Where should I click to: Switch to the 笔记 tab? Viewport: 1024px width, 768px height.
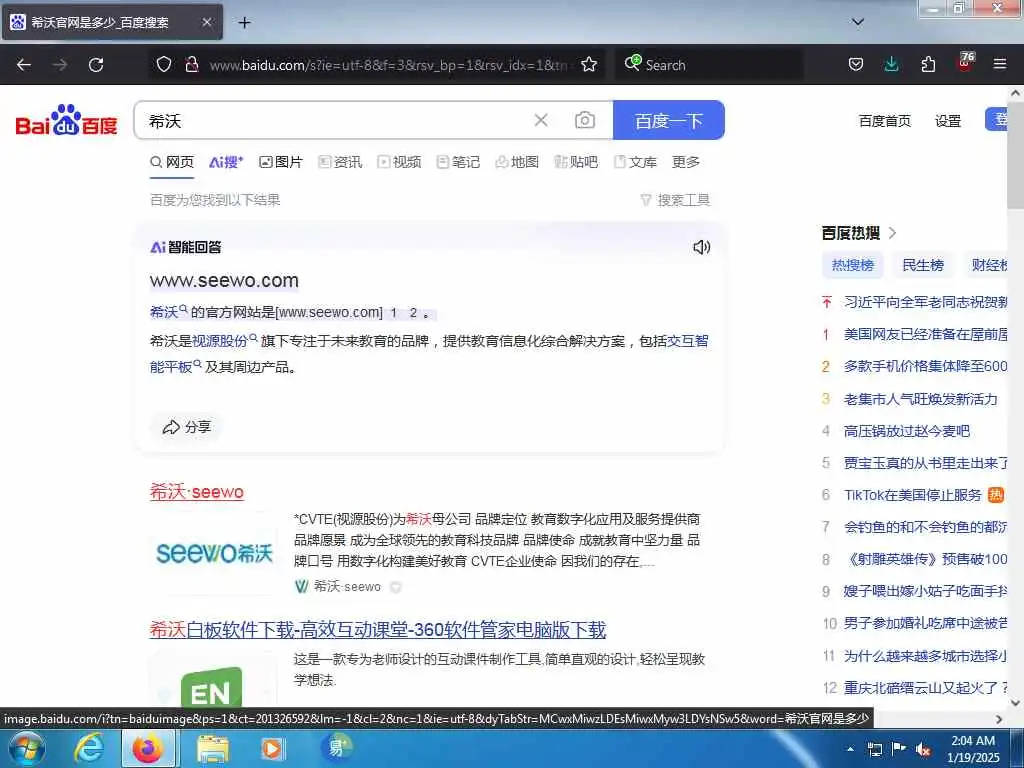(458, 162)
